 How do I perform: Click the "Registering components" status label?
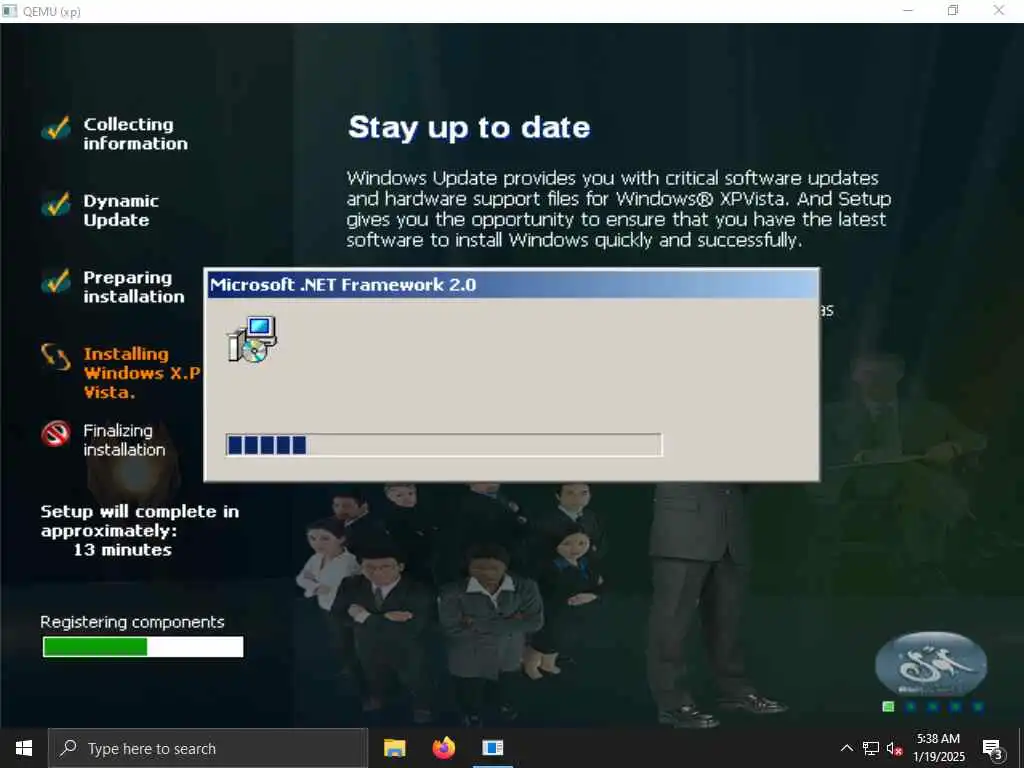pyautogui.click(x=132, y=622)
